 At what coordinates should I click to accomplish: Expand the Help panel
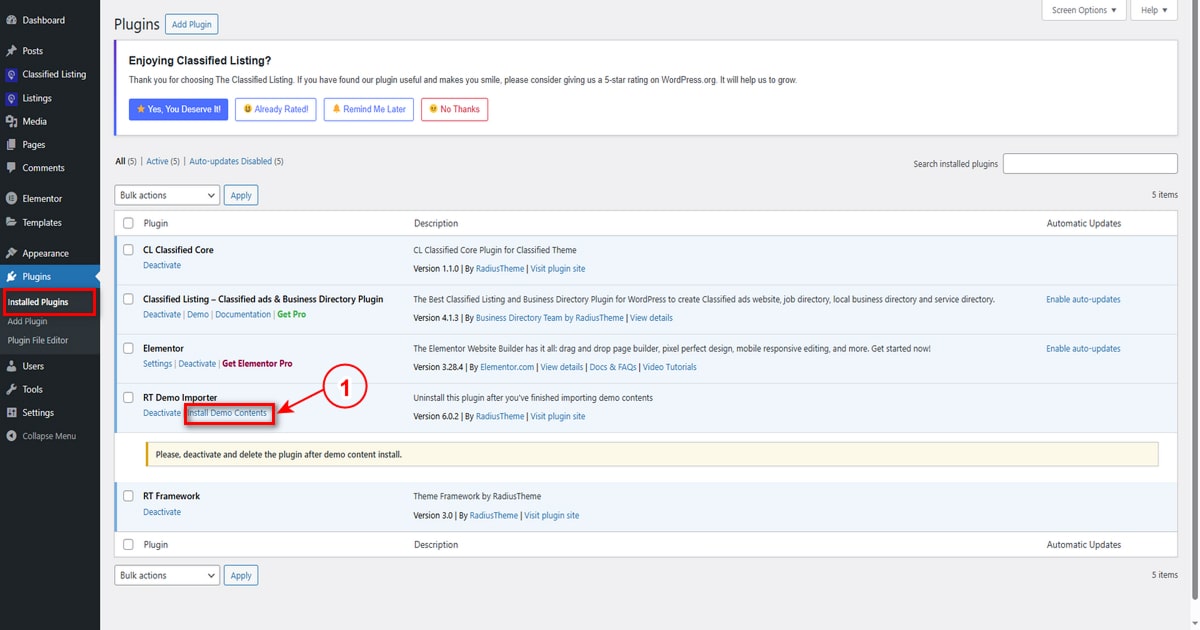[1155, 10]
